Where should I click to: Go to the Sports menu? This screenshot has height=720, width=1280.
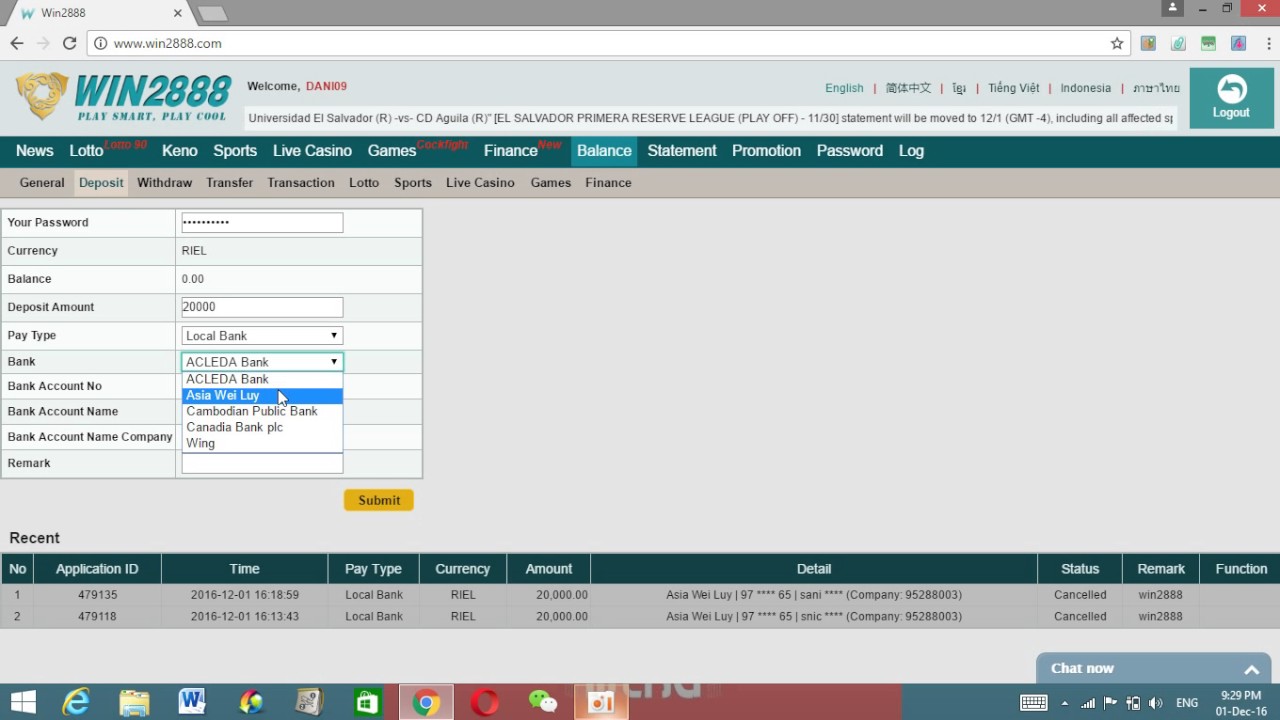pos(235,151)
